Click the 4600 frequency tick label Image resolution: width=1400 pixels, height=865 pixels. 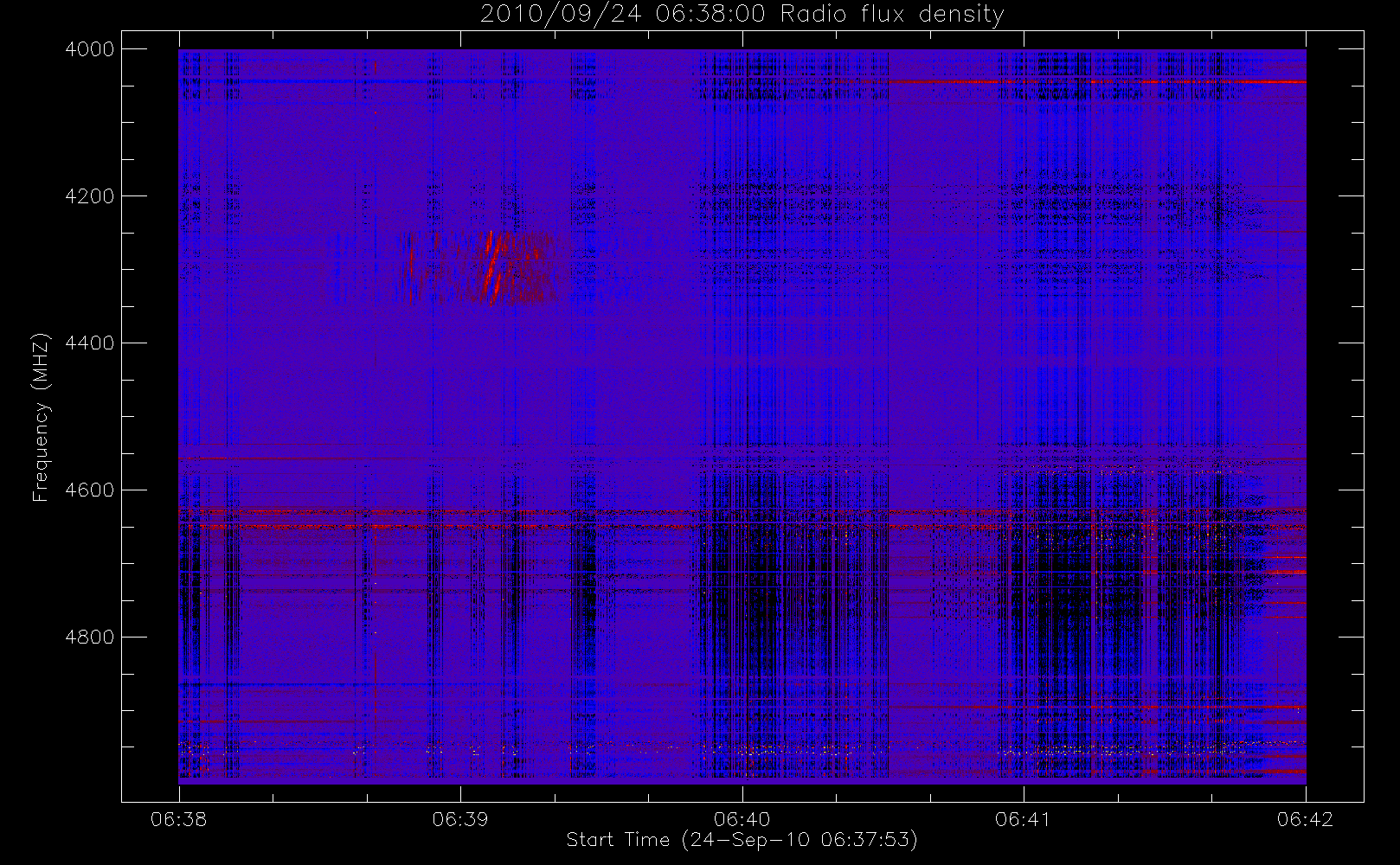coord(90,490)
